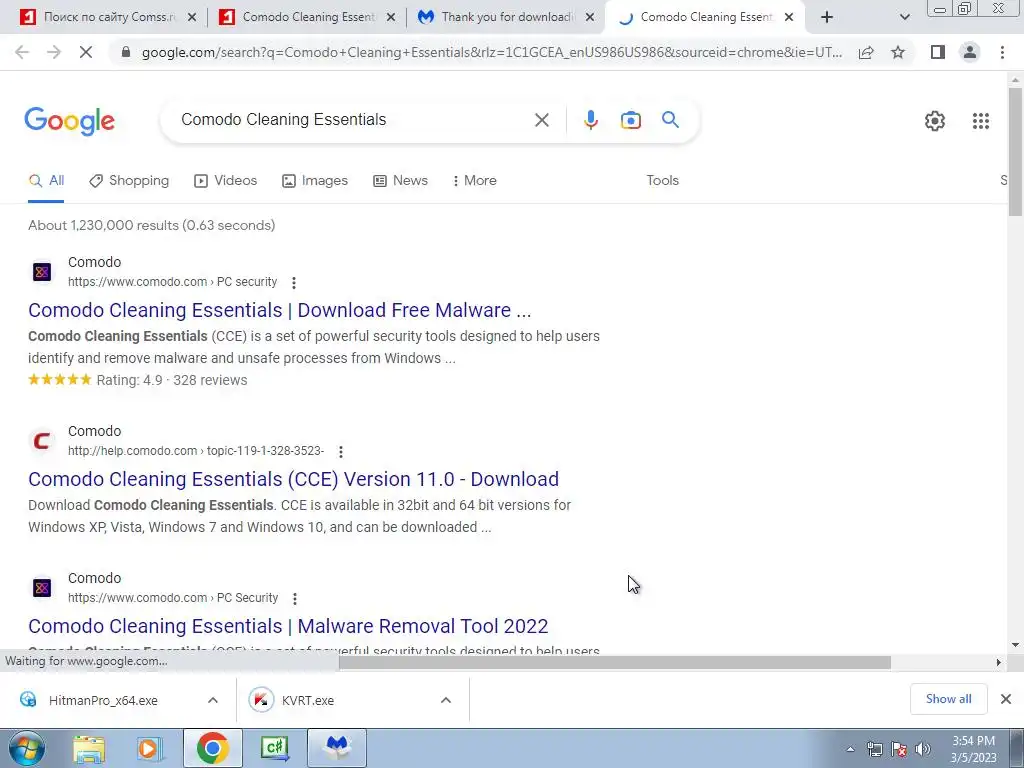Close the downloads bar
This screenshot has width=1024, height=768.
[1006, 699]
